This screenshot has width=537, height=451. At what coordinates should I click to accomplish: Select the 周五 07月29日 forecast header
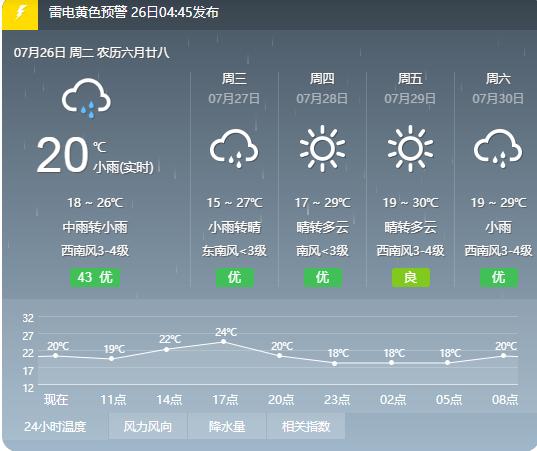click(410, 88)
